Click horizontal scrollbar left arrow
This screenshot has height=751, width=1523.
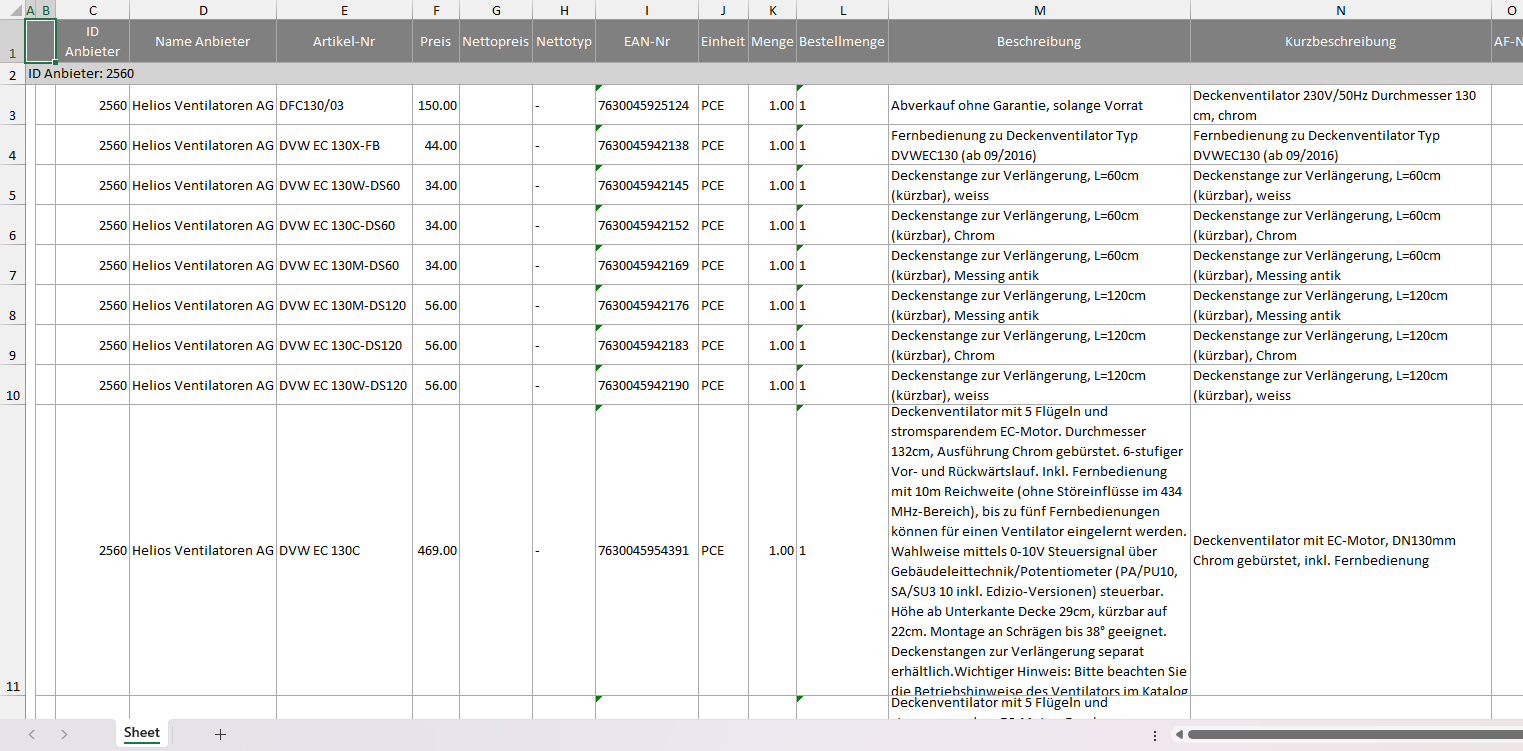tap(1180, 735)
